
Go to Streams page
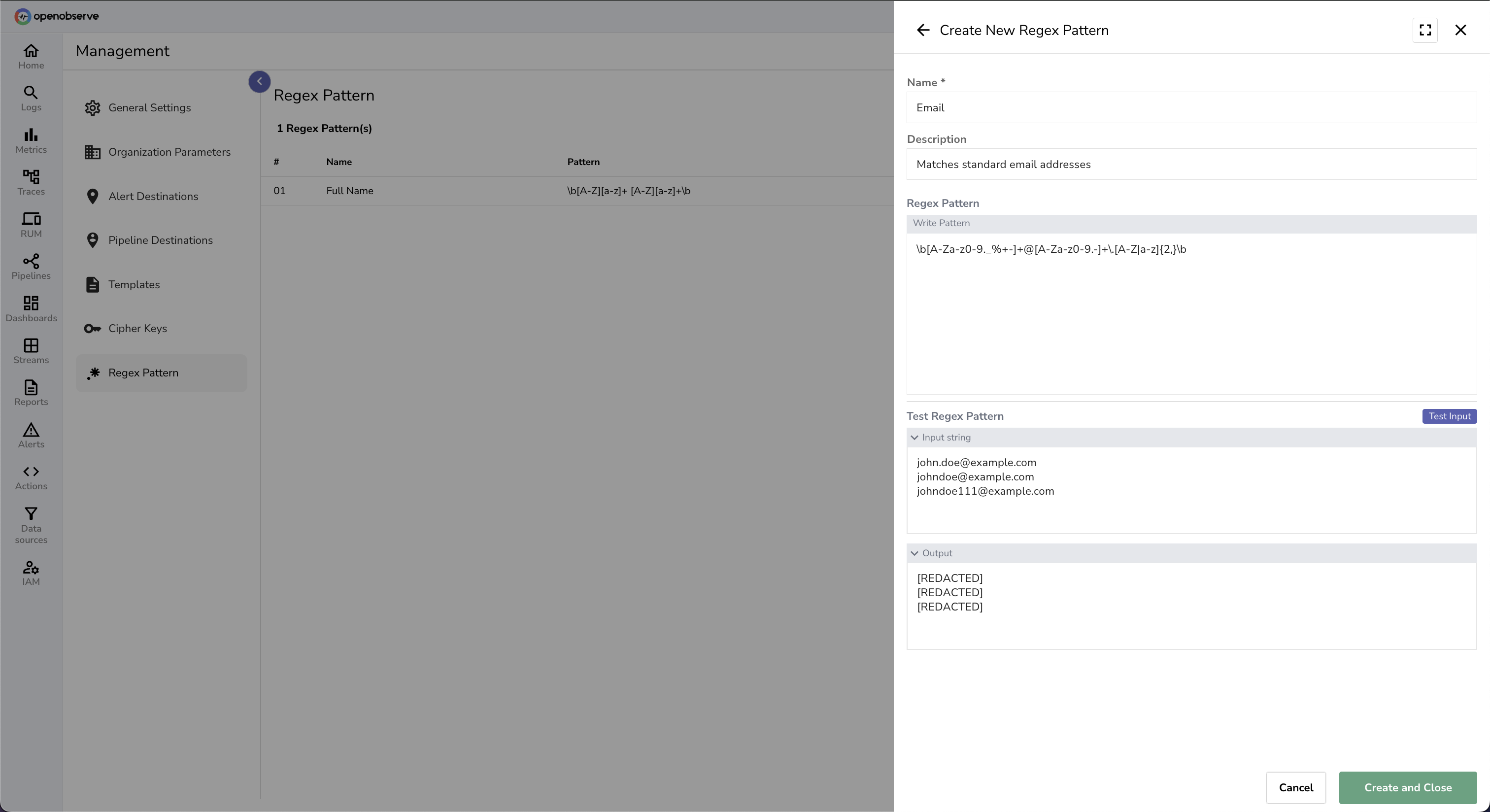[x=31, y=351]
